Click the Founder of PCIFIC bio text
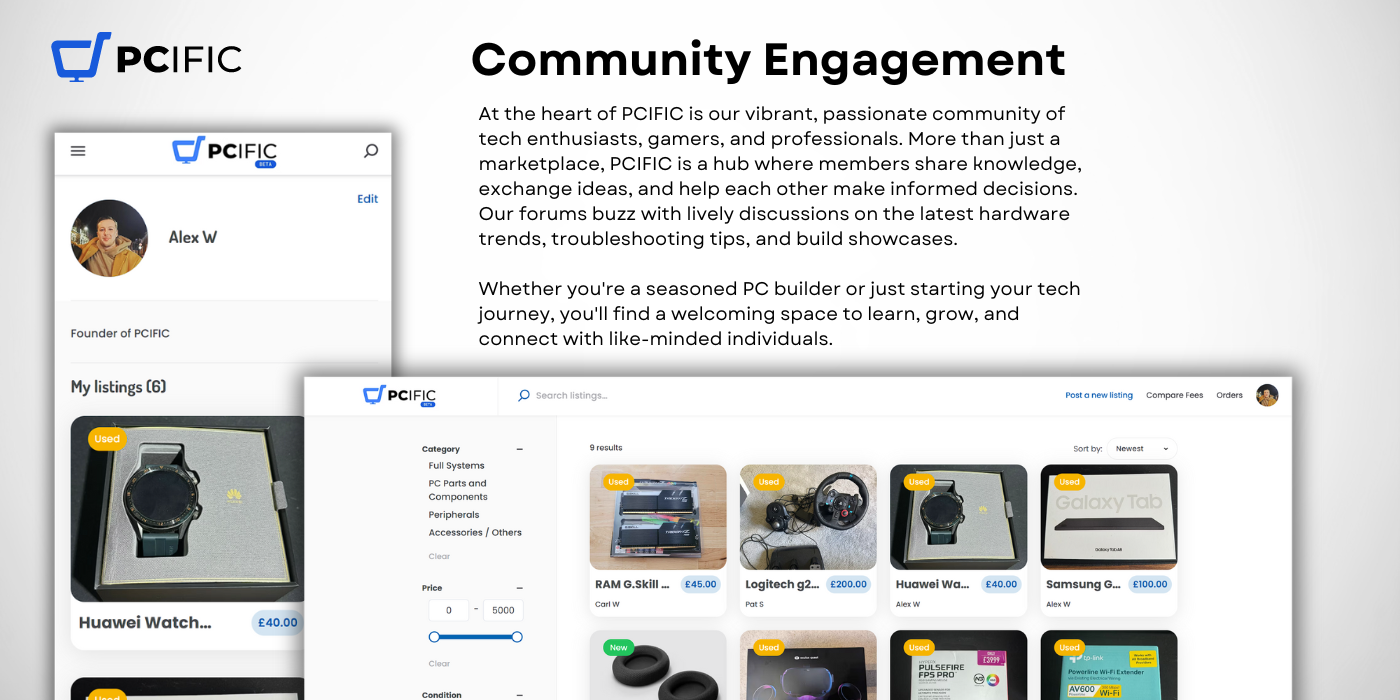 point(120,333)
